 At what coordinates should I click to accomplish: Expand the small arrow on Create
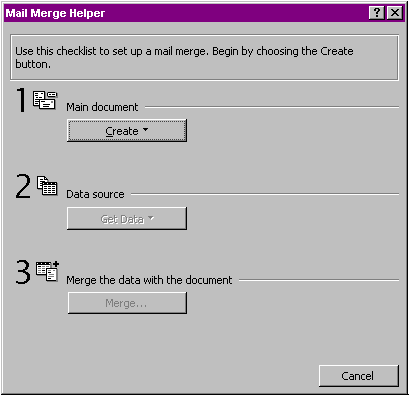[x=145, y=130]
